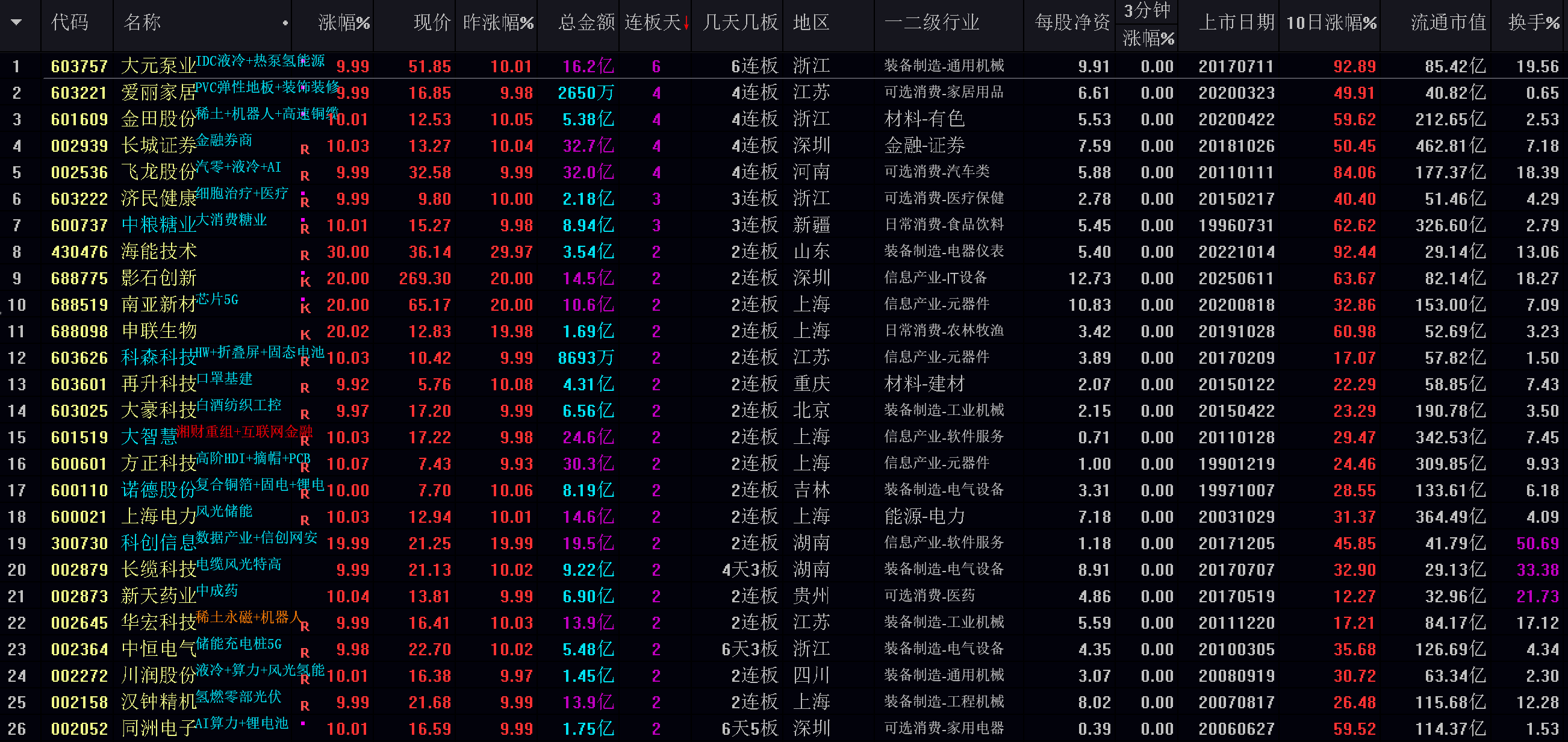Click 一二级行业 column header
Image resolution: width=1568 pixels, height=742 pixels.
pos(932,23)
